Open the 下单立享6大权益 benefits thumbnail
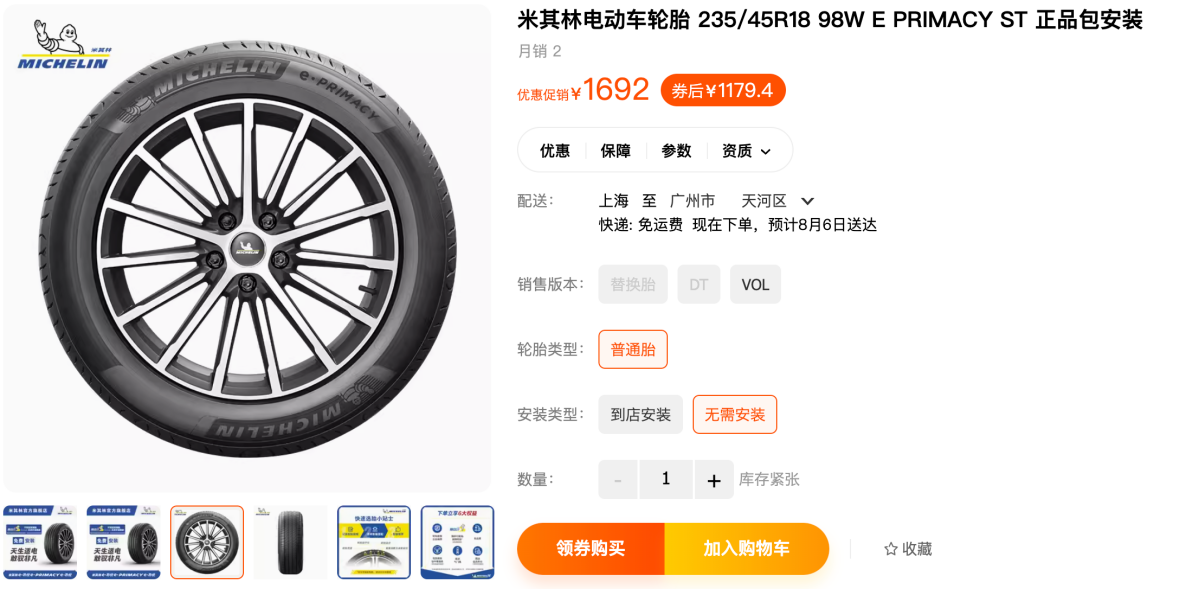The height and width of the screenshot is (589, 1199). click(457, 542)
